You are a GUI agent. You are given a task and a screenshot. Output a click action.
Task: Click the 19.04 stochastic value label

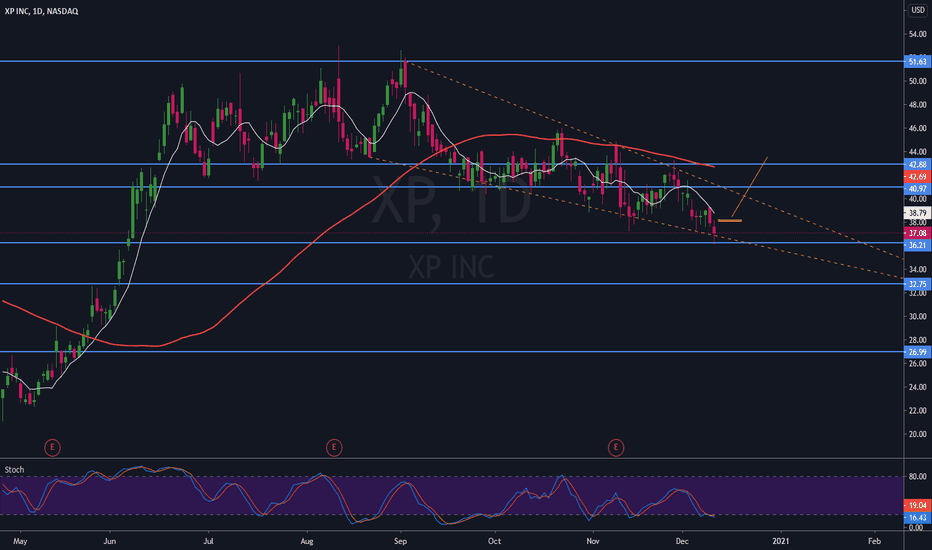pos(917,505)
